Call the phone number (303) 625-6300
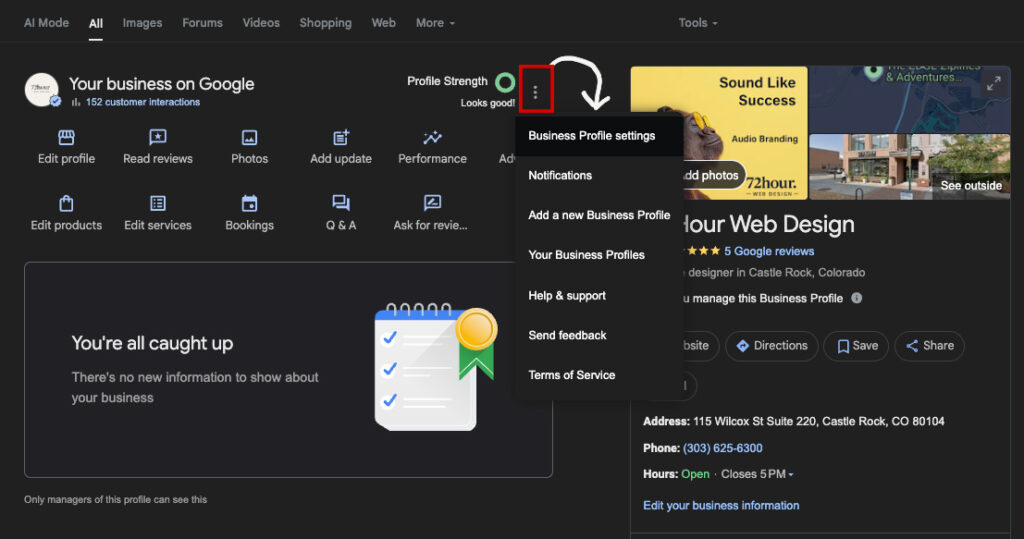Image resolution: width=1024 pixels, height=539 pixels. point(722,448)
